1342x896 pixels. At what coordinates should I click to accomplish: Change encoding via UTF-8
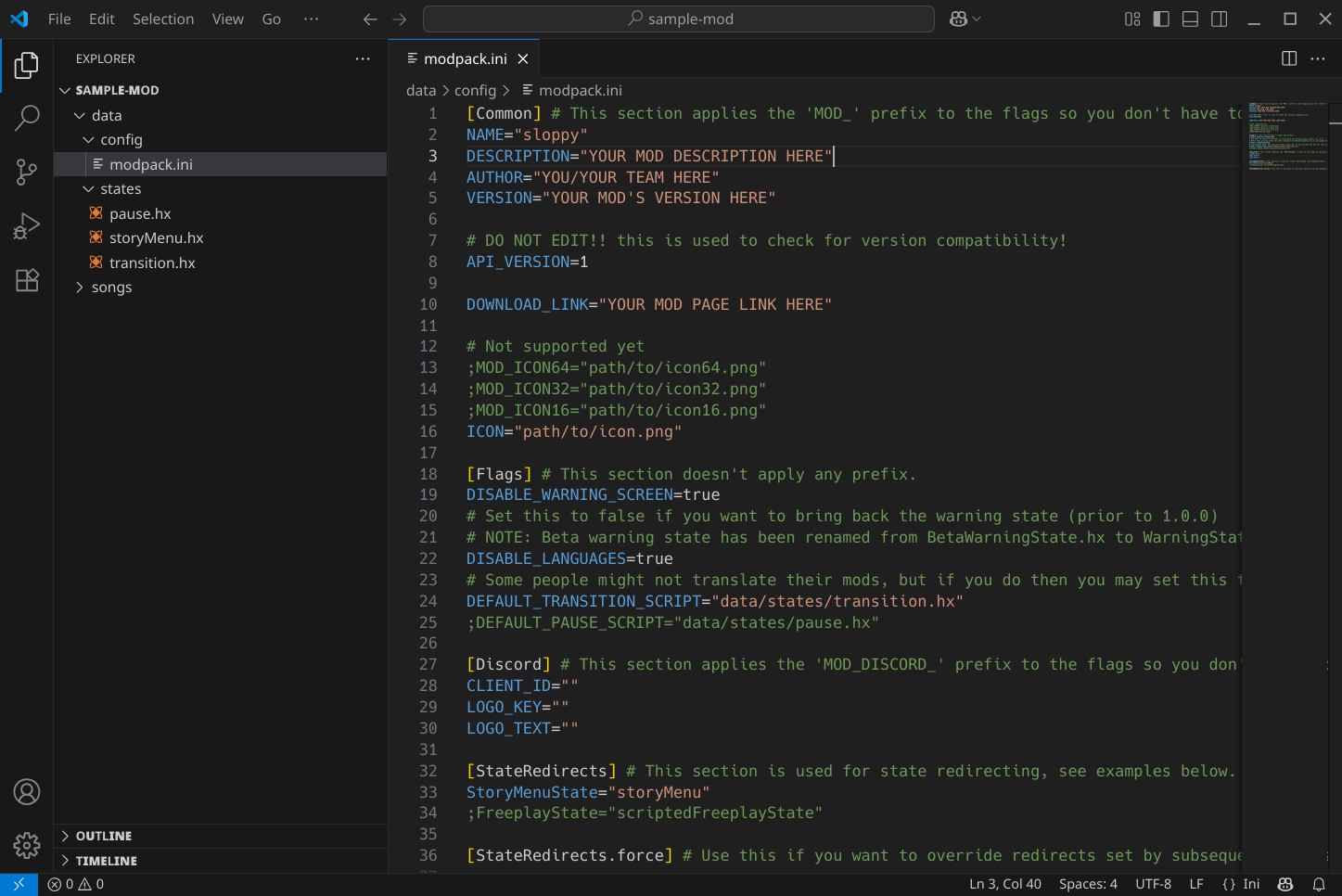click(x=1153, y=884)
